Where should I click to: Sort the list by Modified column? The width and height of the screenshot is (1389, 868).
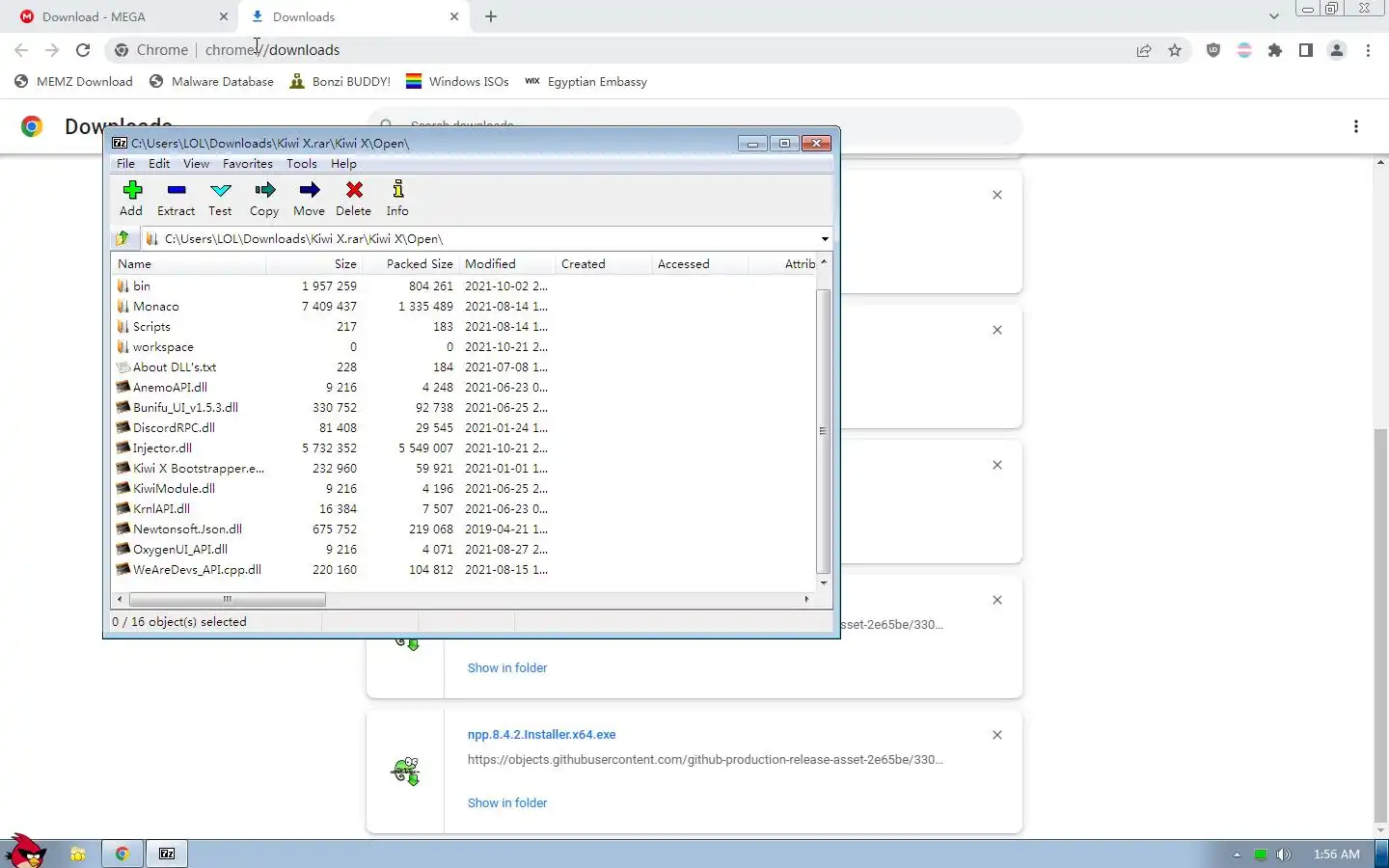[507, 263]
